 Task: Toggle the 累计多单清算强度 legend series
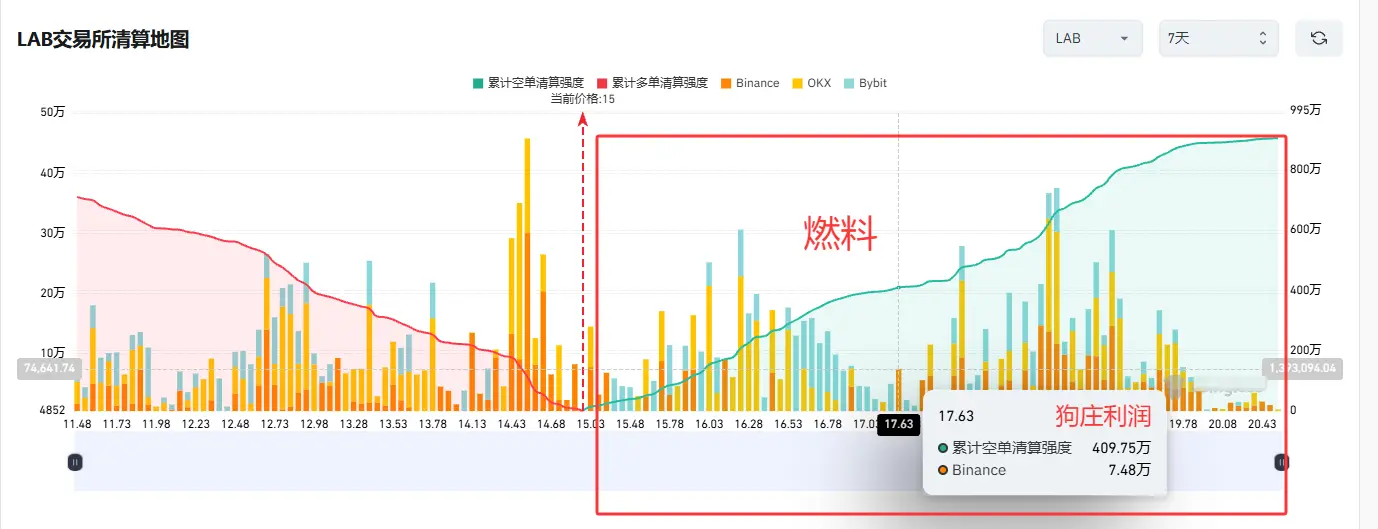tap(652, 83)
